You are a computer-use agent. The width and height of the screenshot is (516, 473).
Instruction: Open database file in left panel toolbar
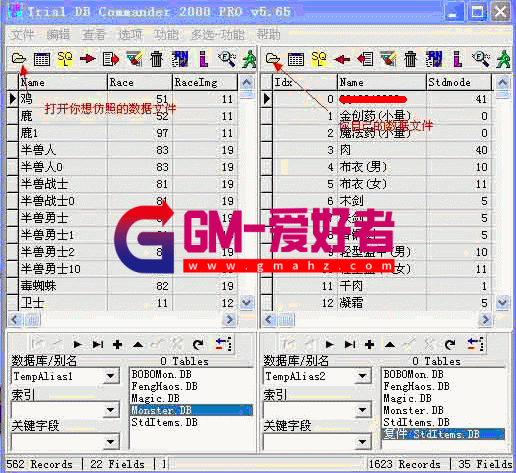[19, 59]
